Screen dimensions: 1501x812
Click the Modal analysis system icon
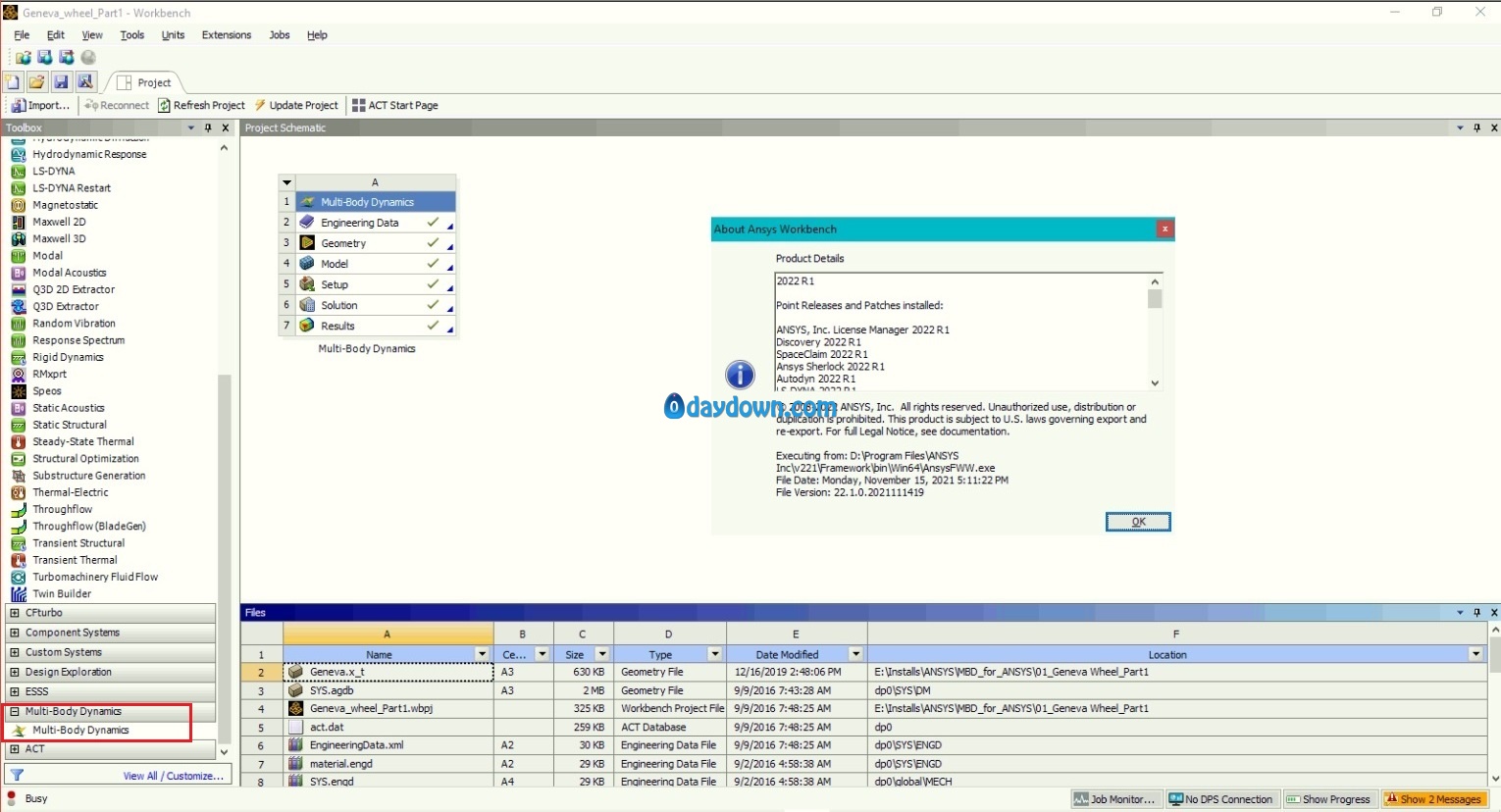(18, 256)
